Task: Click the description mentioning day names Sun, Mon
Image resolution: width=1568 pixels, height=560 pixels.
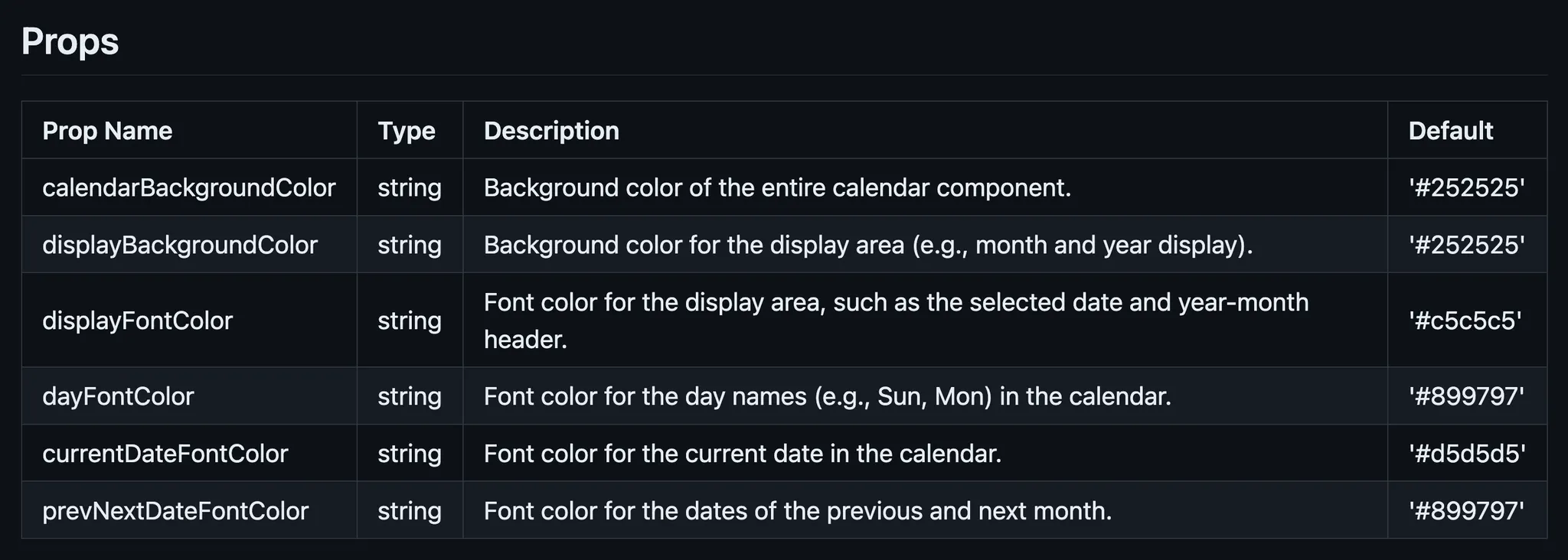Action: (x=828, y=396)
